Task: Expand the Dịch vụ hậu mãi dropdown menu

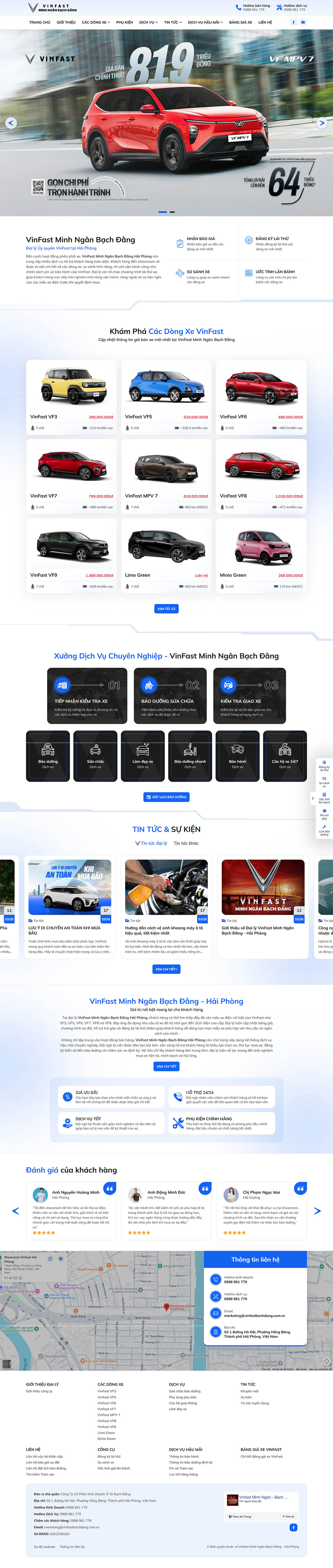Action: point(205,22)
